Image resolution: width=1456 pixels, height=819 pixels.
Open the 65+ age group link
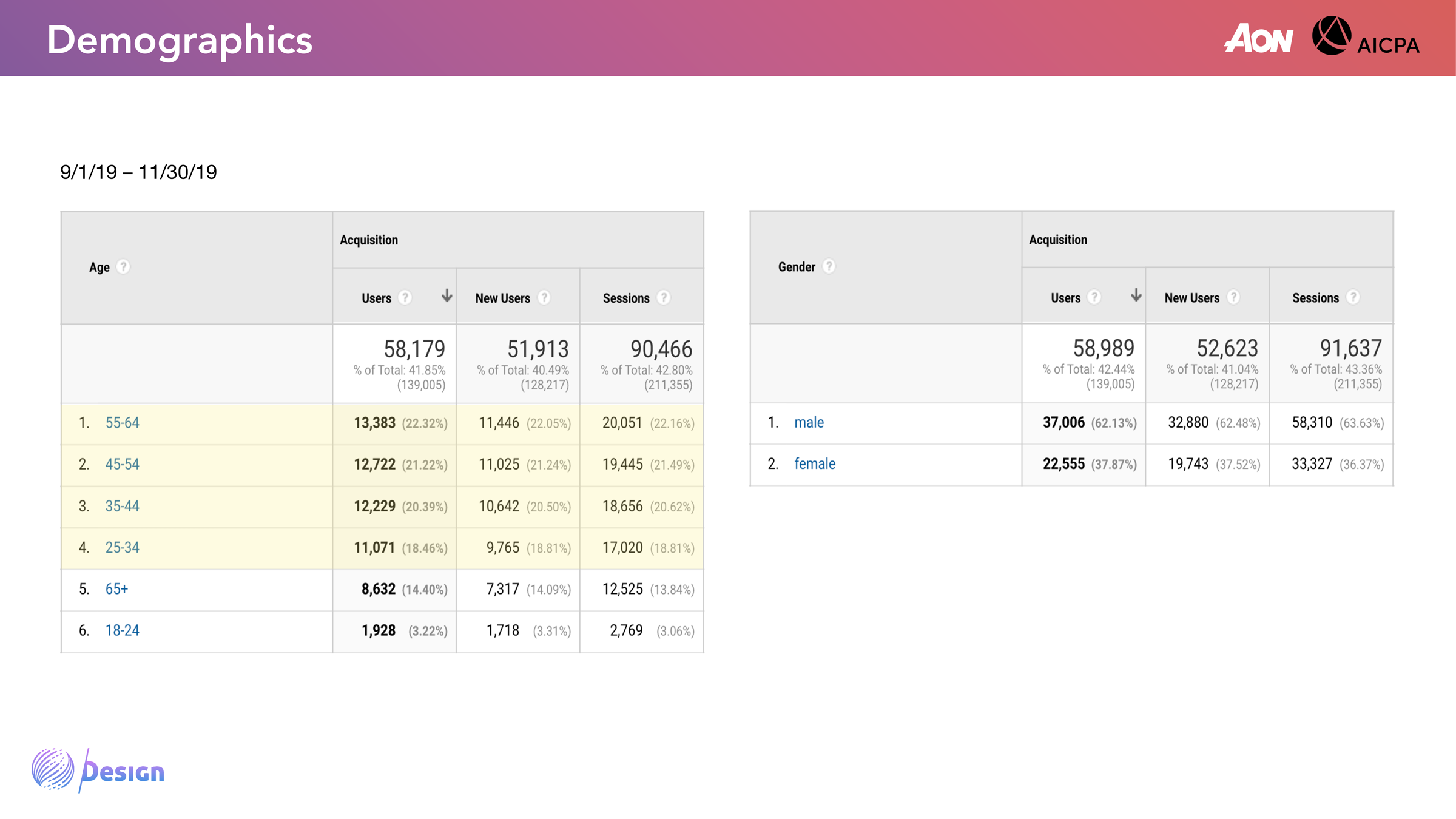coord(116,589)
